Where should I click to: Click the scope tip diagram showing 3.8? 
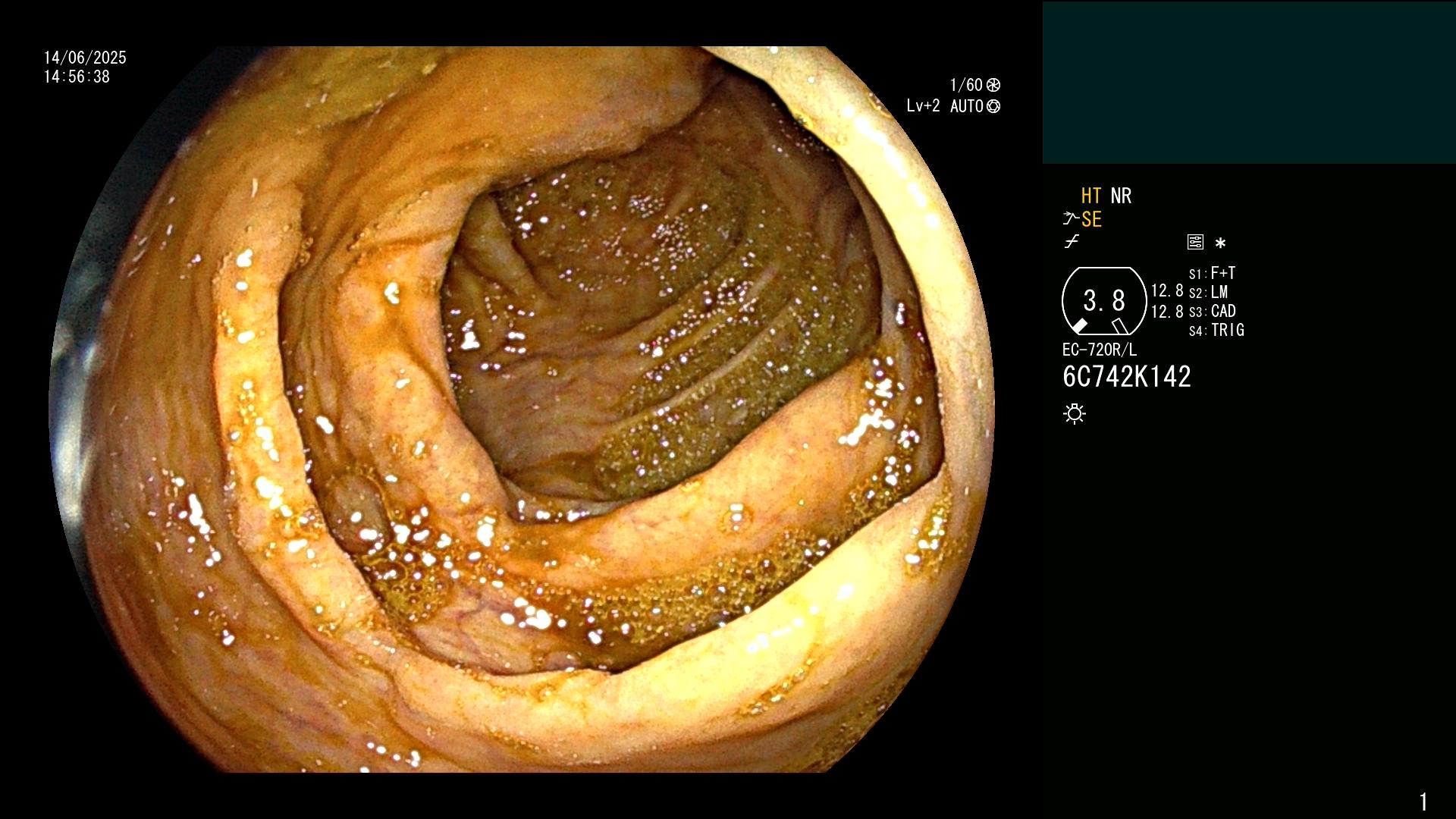point(1104,301)
